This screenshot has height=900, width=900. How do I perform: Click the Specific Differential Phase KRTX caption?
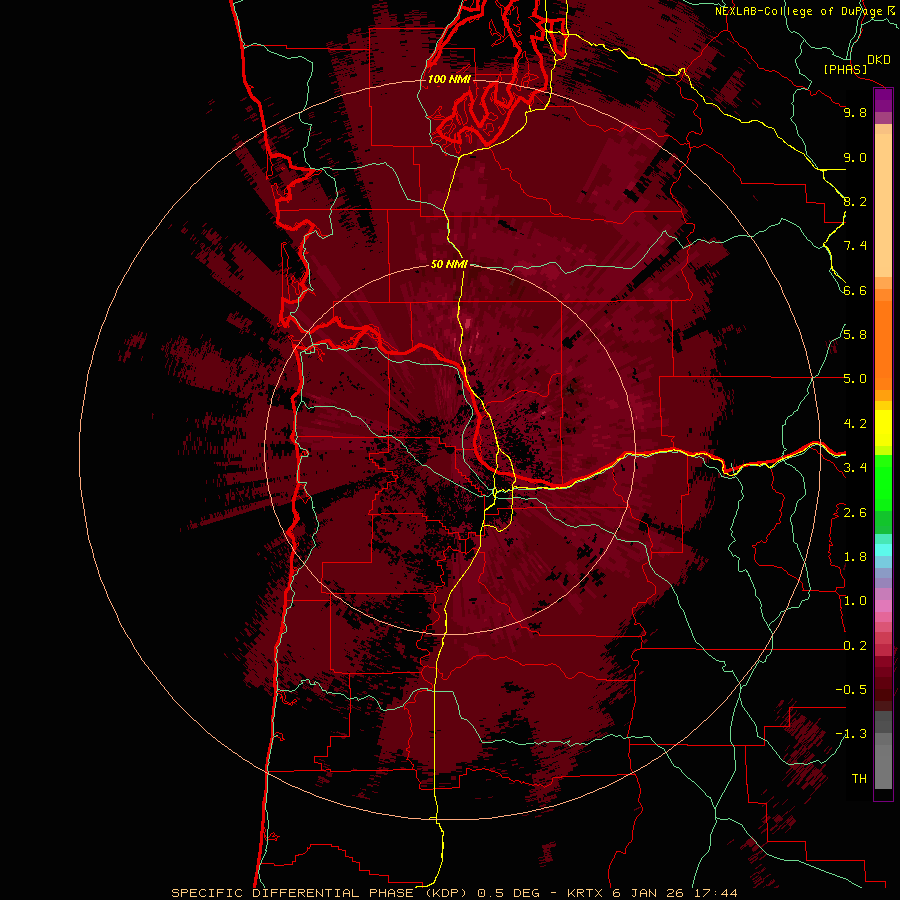pyautogui.click(x=454, y=893)
